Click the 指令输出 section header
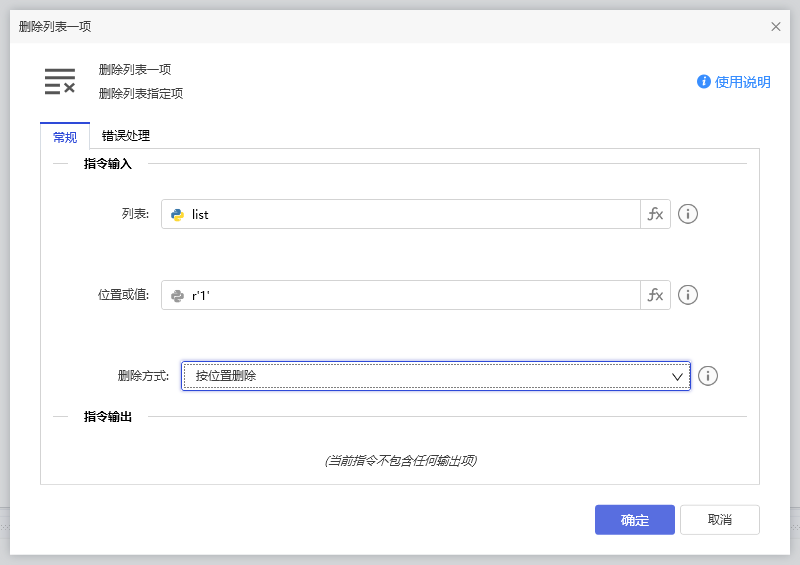 pyautogui.click(x=107, y=416)
